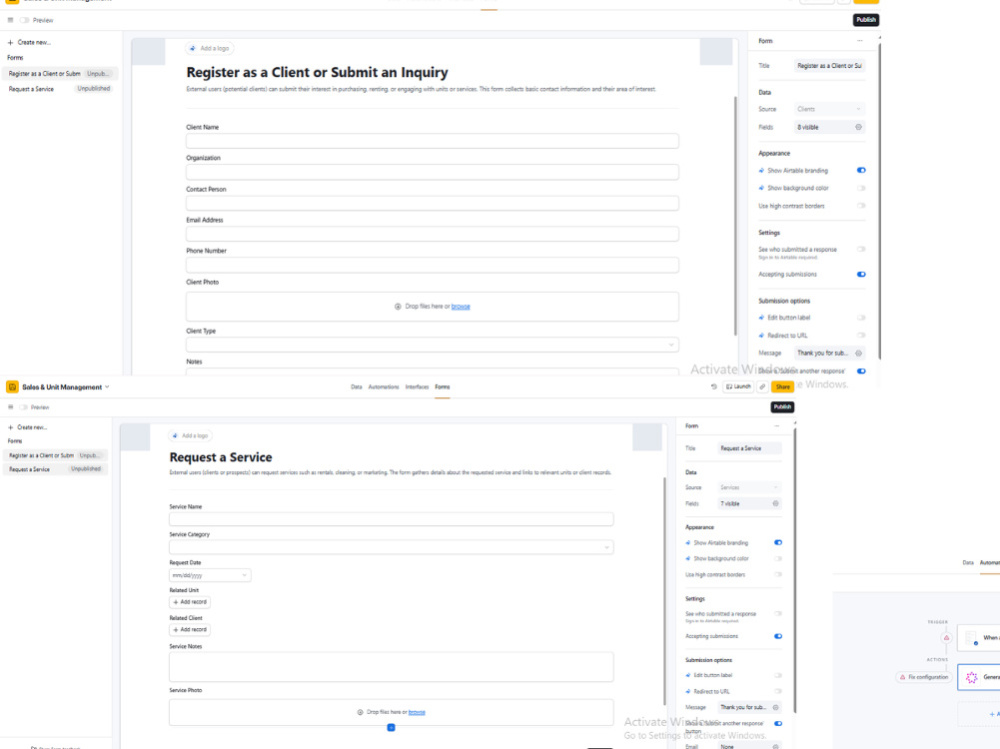Click the browse link under Client Photo
Viewport: 1000px width, 749px height.
(x=460, y=307)
